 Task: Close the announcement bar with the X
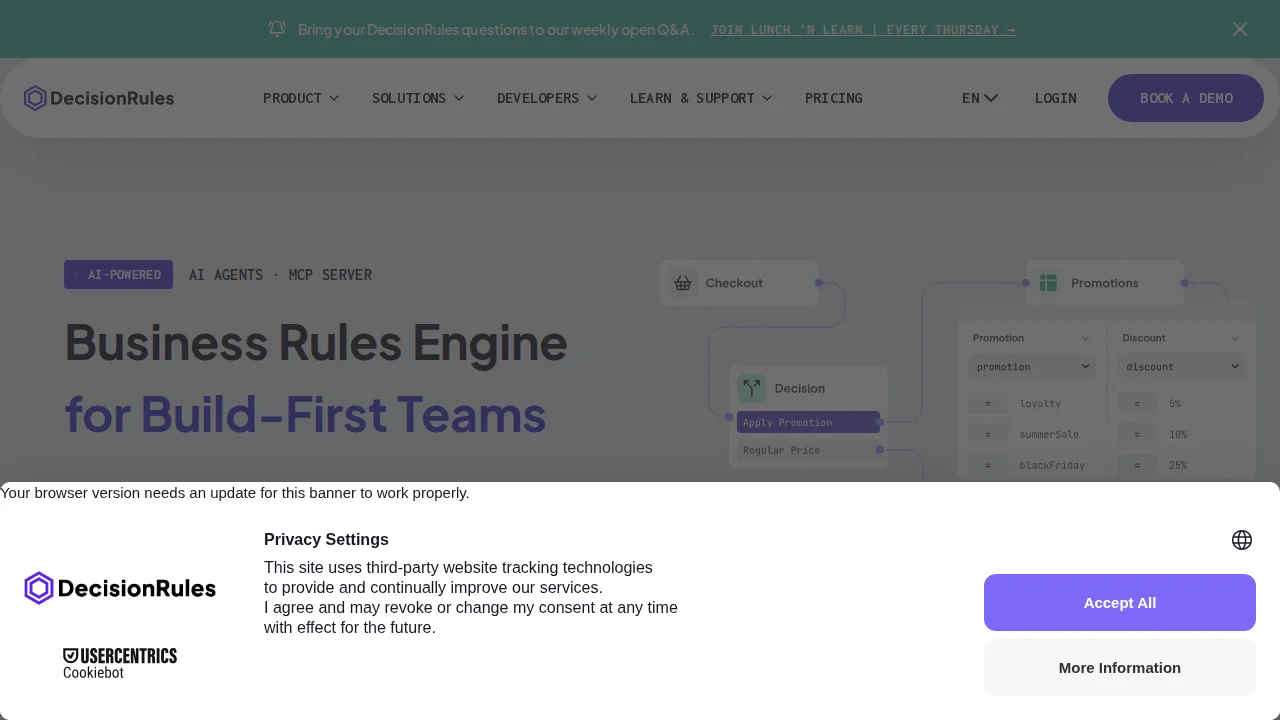click(x=1240, y=29)
